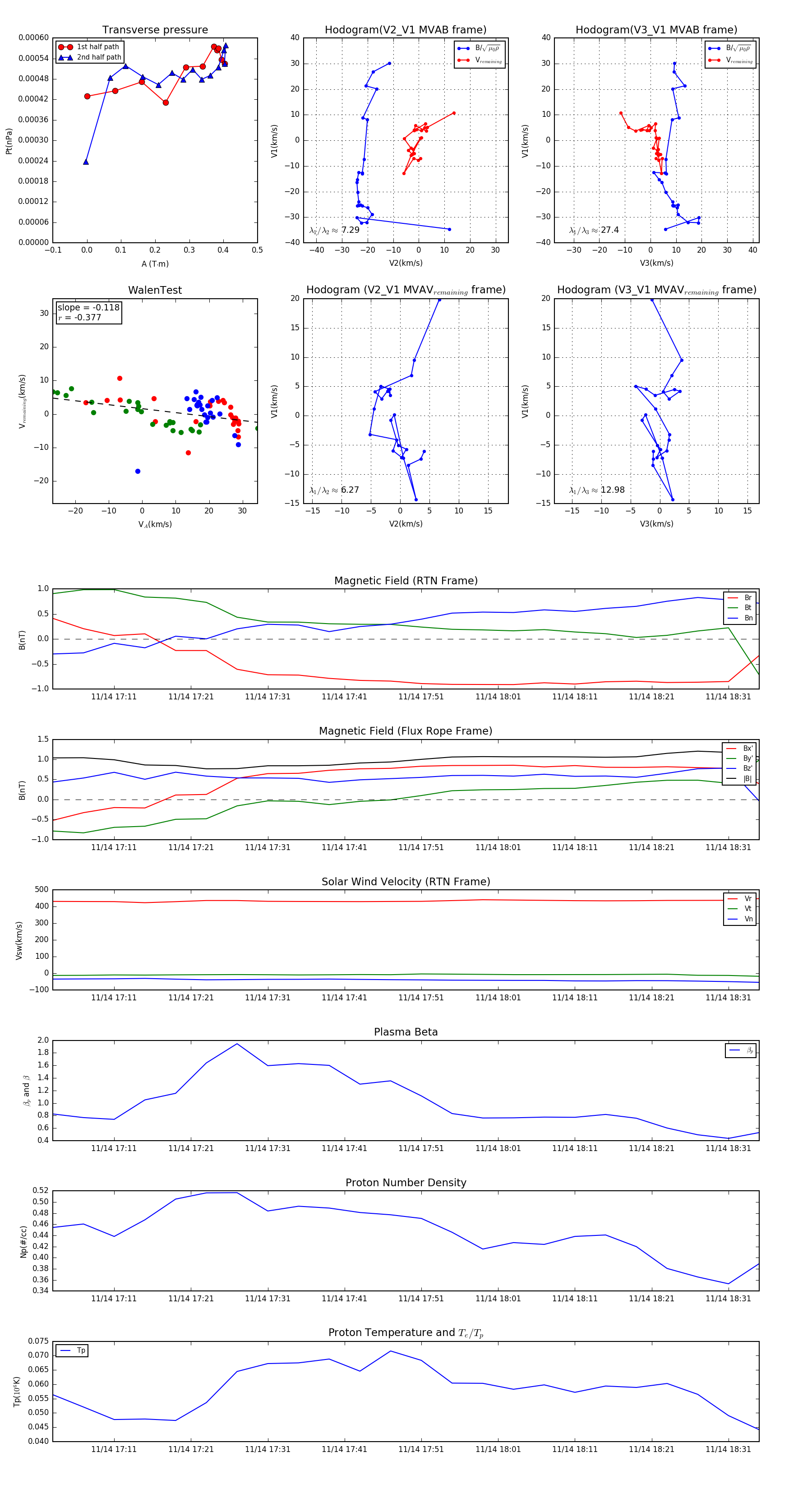Click the λ1/λ3 ≈ 27.4 annotation
Image resolution: width=812 pixels, height=1489 pixels.
click(x=594, y=230)
